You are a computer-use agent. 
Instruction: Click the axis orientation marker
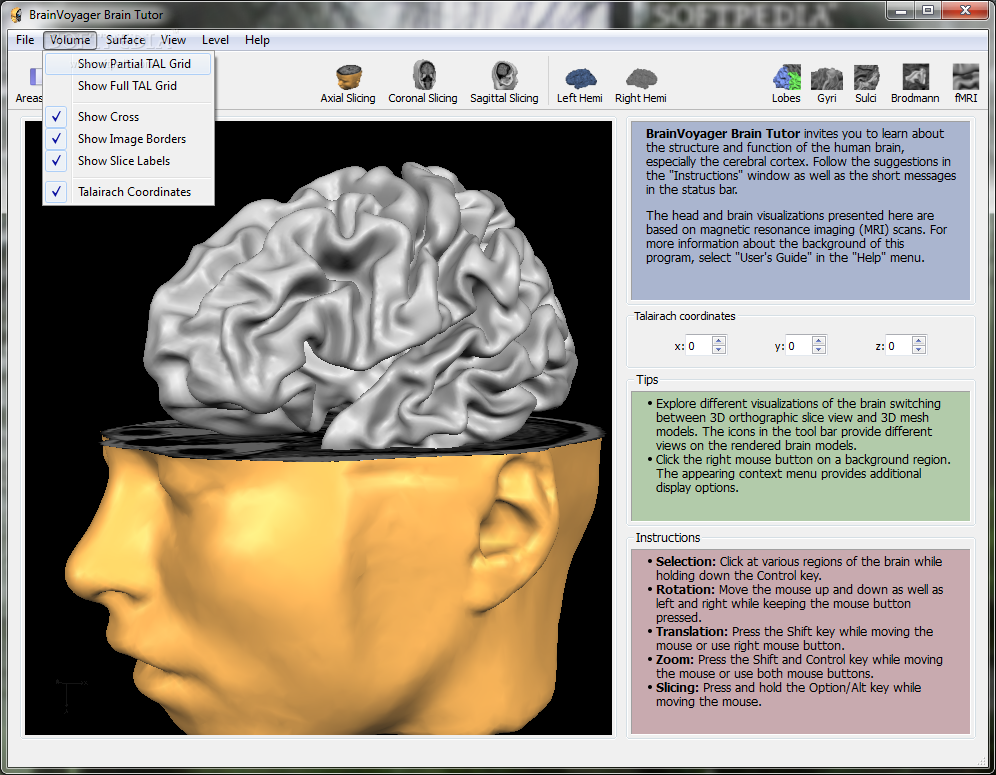(x=70, y=696)
